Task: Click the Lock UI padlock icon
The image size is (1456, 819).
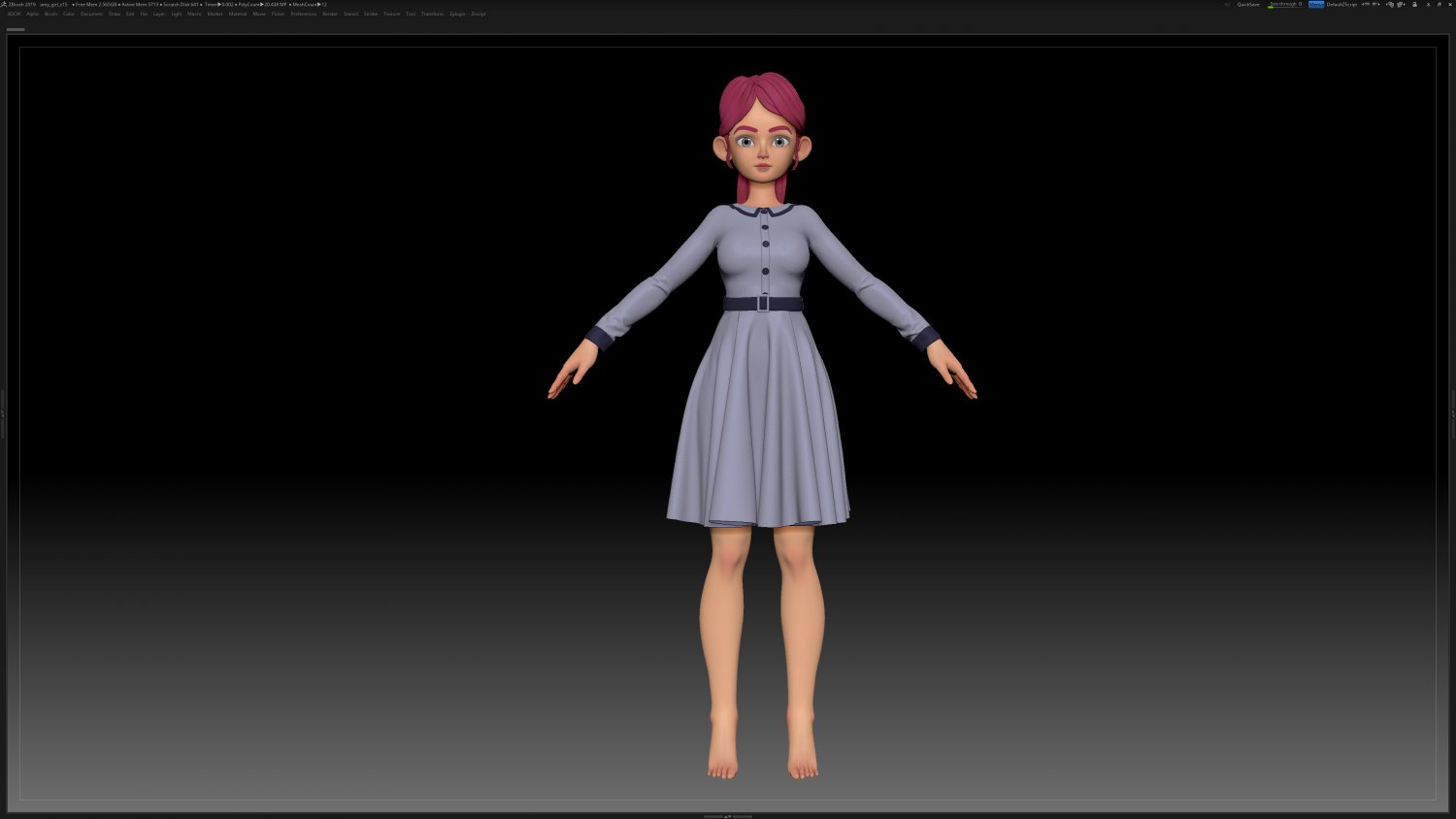Action: (1415, 4)
